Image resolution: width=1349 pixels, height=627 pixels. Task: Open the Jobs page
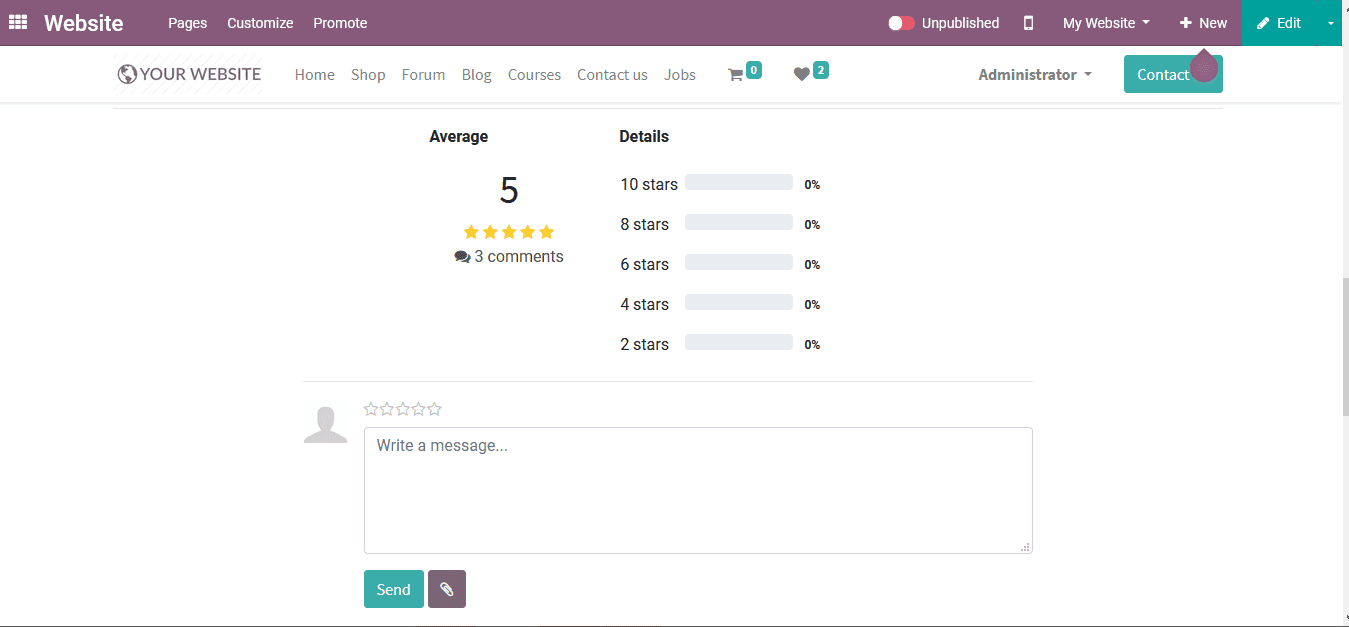pos(680,74)
